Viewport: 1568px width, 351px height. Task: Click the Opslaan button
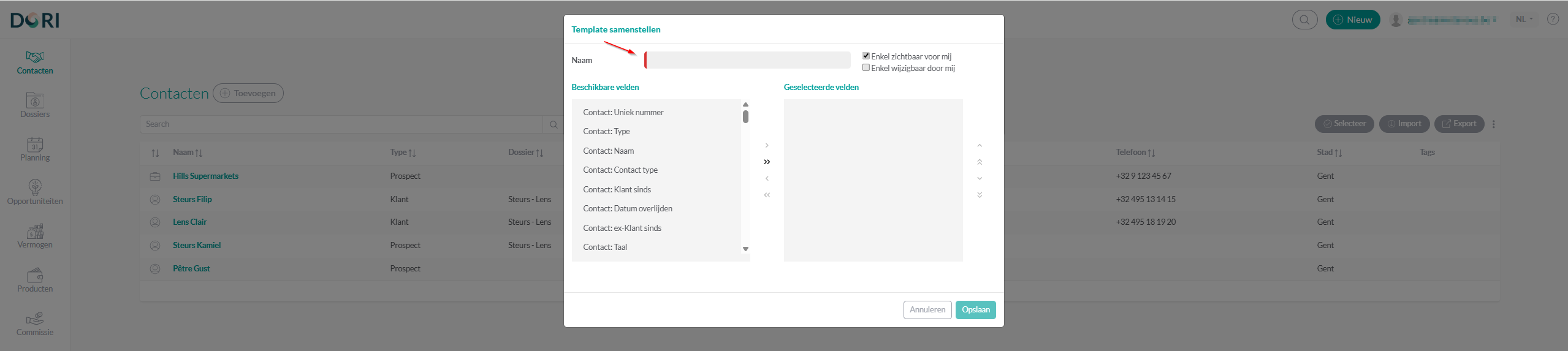975,310
